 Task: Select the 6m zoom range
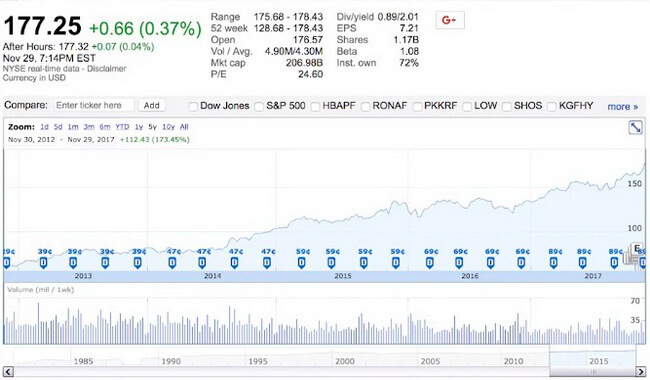(x=105, y=127)
